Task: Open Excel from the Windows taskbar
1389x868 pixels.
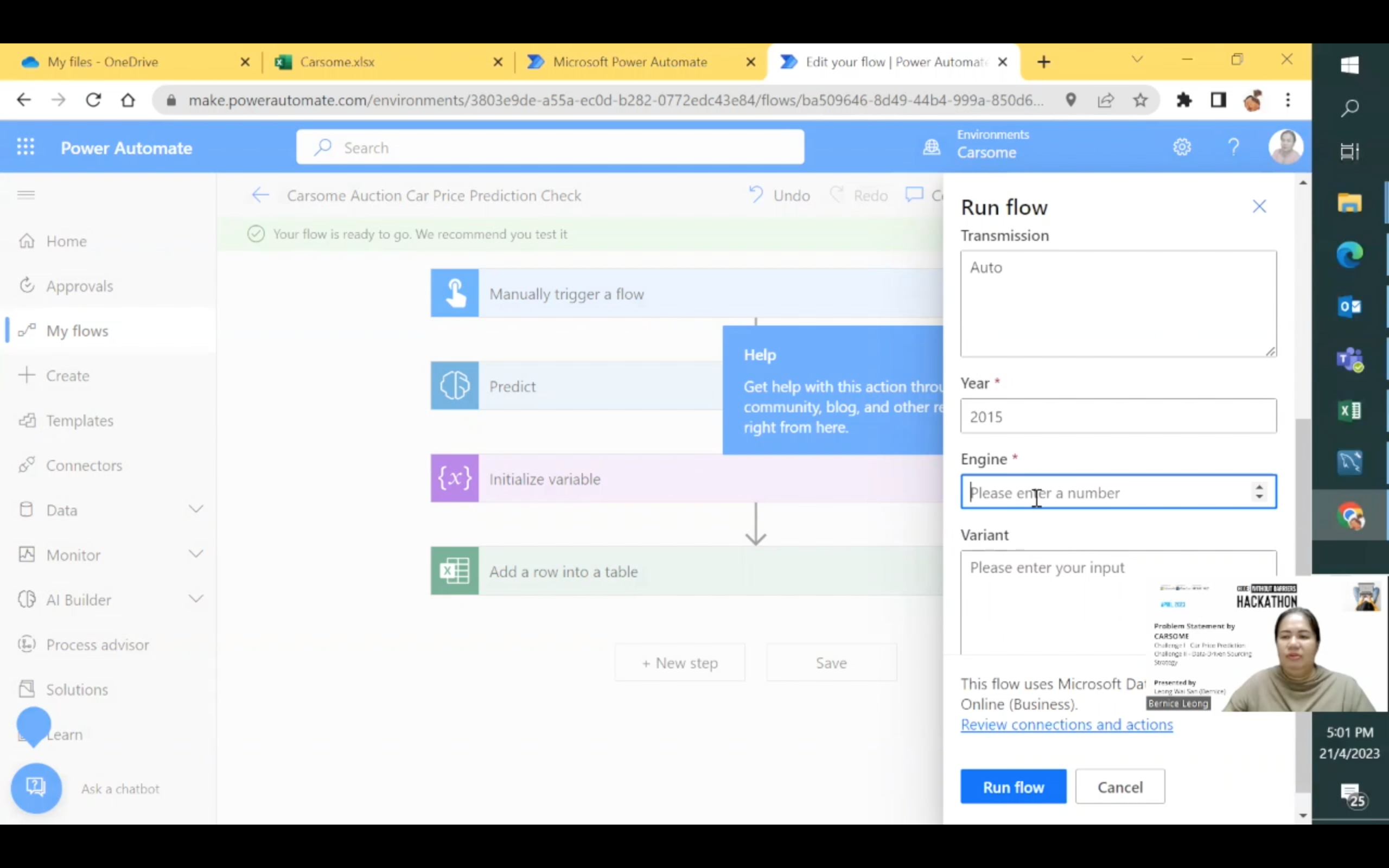Action: pos(1349,411)
